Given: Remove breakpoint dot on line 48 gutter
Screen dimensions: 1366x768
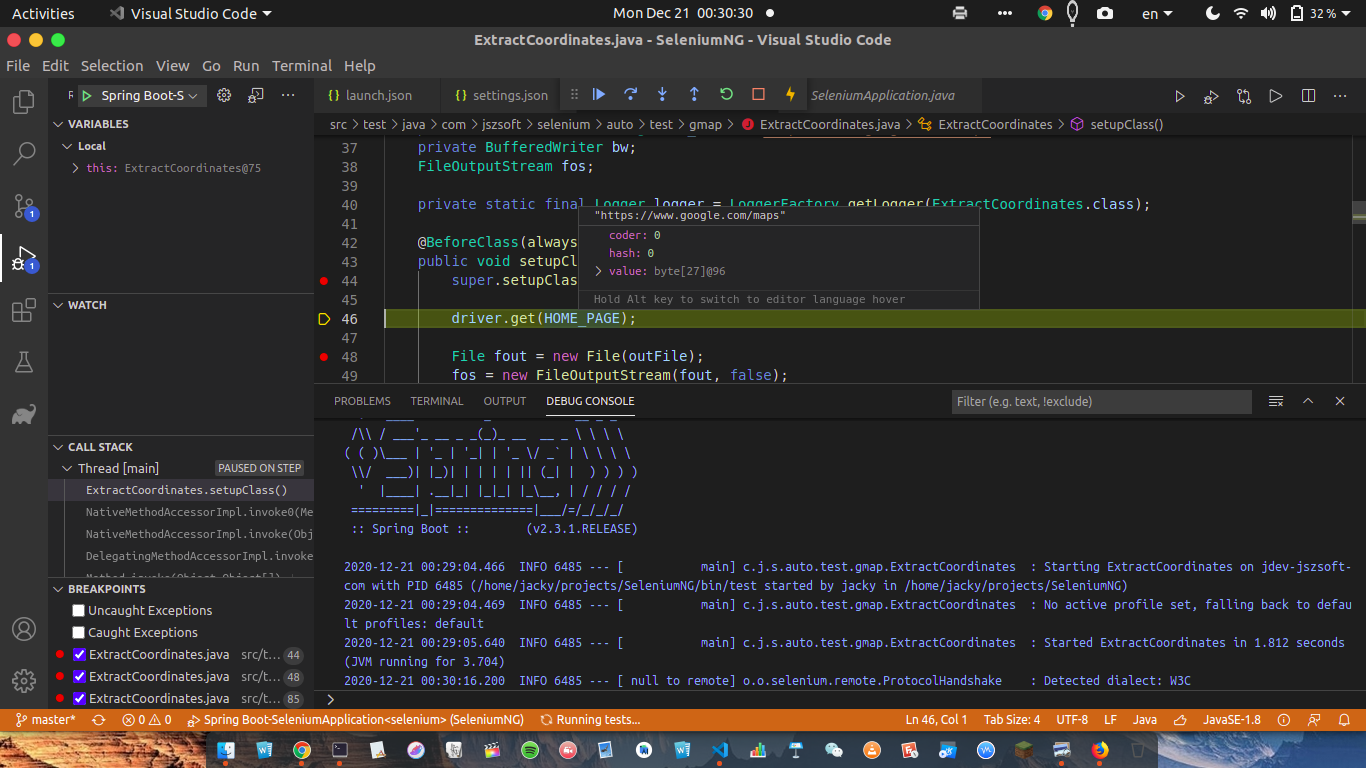Looking at the screenshot, I should (323, 357).
